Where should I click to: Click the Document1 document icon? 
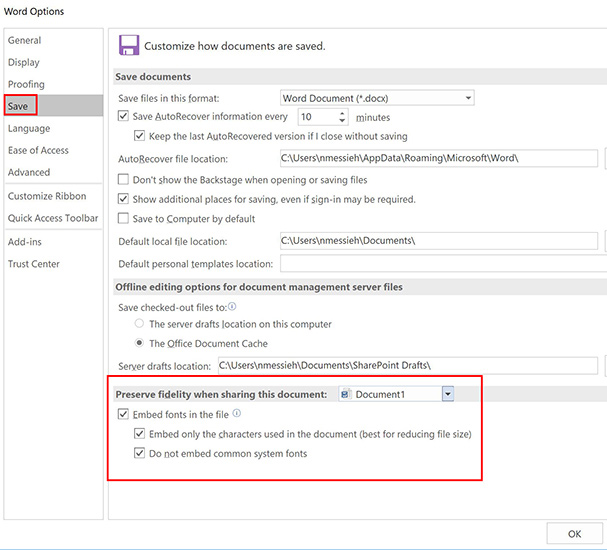(x=345, y=394)
